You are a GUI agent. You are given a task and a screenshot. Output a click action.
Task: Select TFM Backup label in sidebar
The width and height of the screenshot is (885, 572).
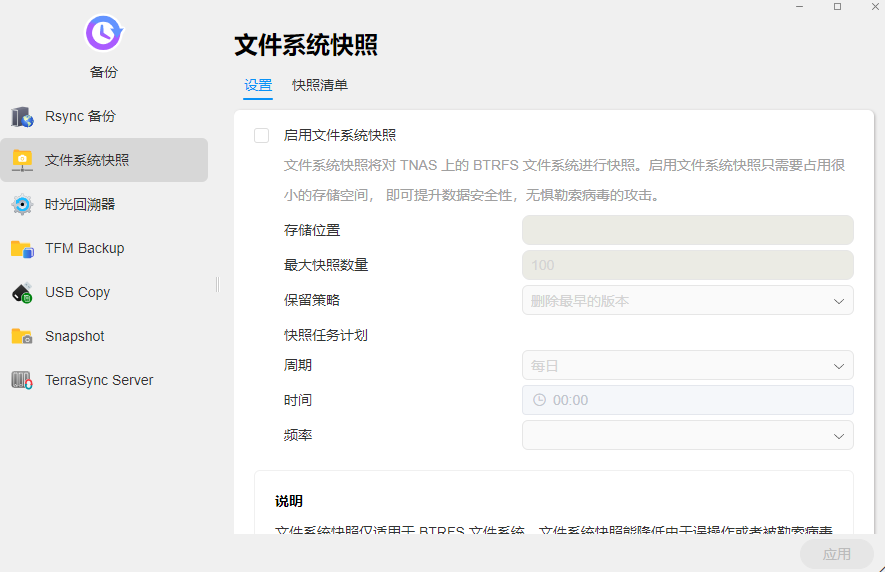tap(85, 248)
